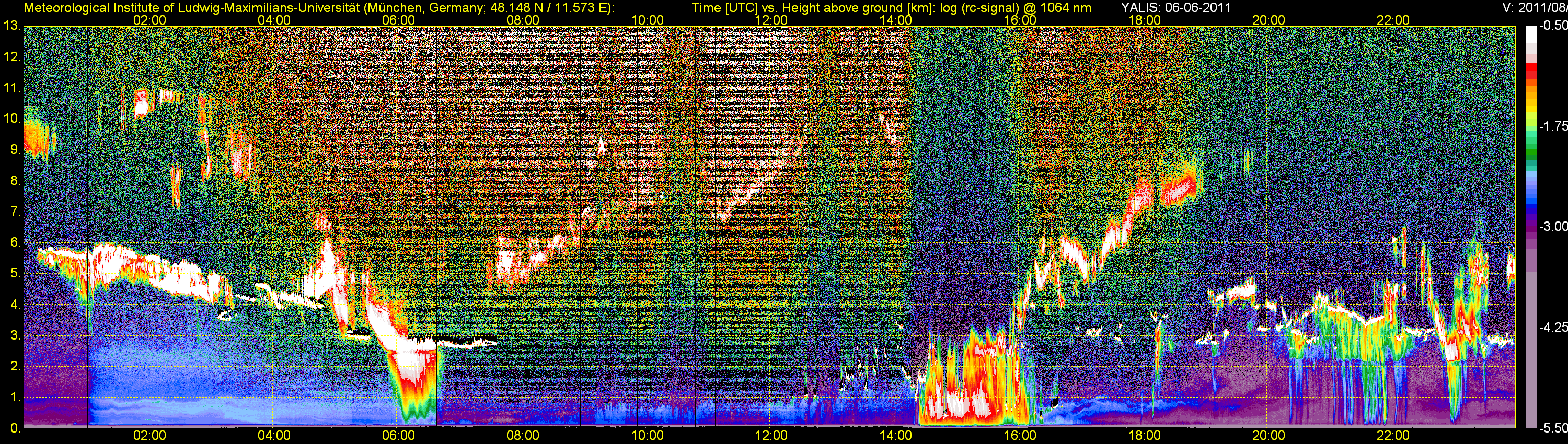The height and width of the screenshot is (444, 1568).
Task: Select the 06:00 label on the top time axis
Action: tap(398, 20)
